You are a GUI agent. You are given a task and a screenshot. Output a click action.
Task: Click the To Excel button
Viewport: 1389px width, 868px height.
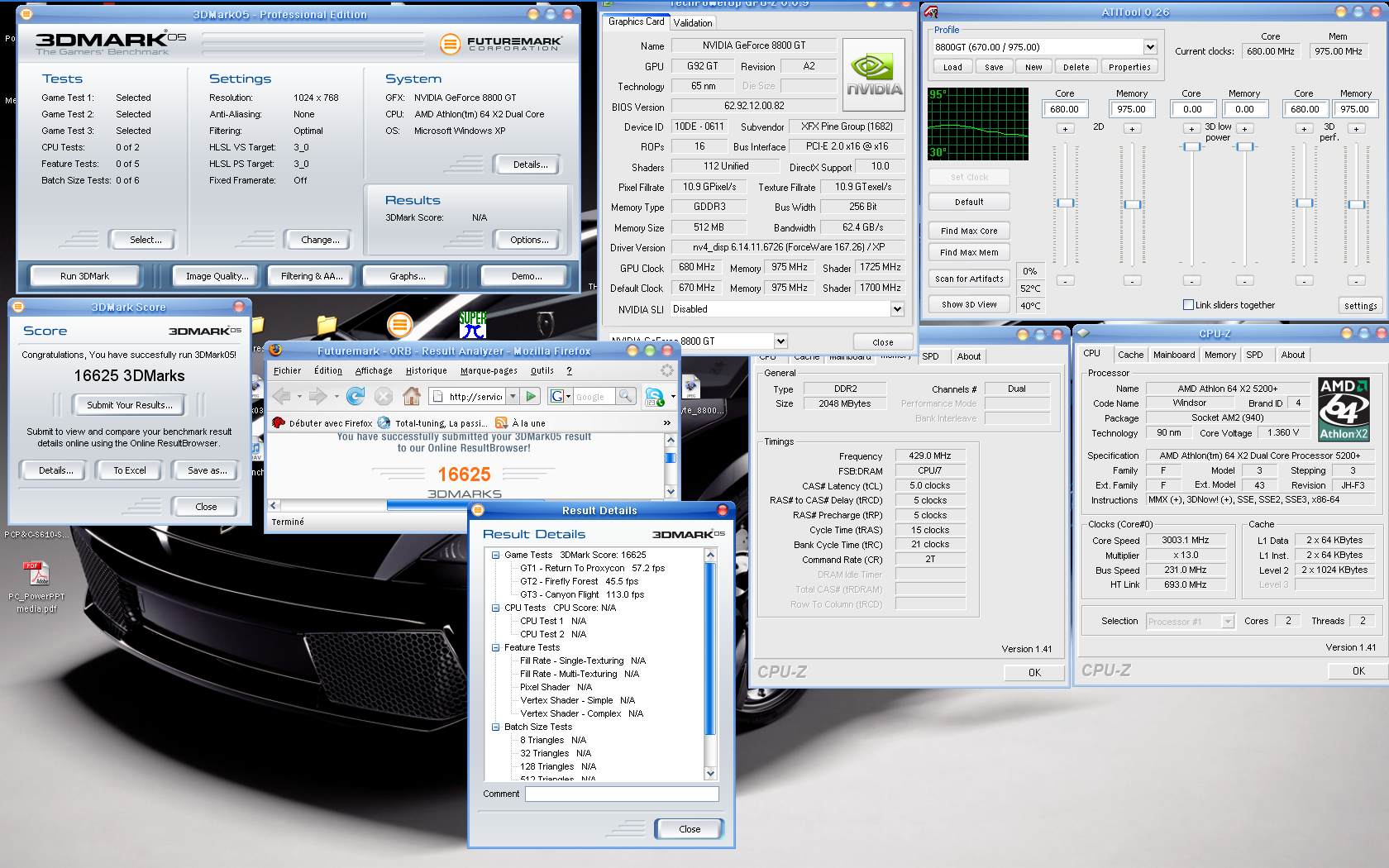[x=130, y=470]
